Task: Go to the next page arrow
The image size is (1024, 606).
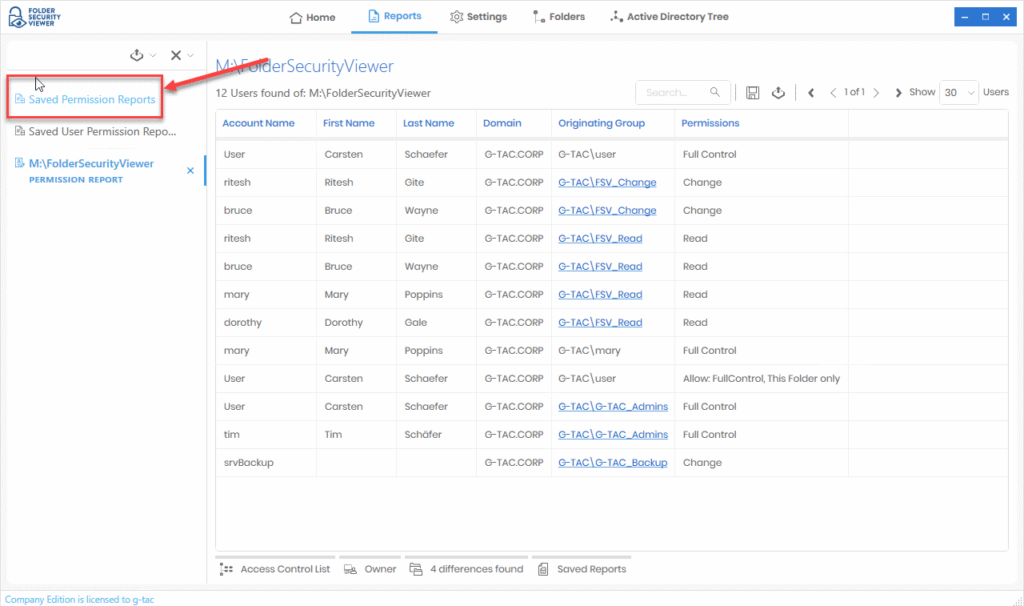Action: [876, 93]
